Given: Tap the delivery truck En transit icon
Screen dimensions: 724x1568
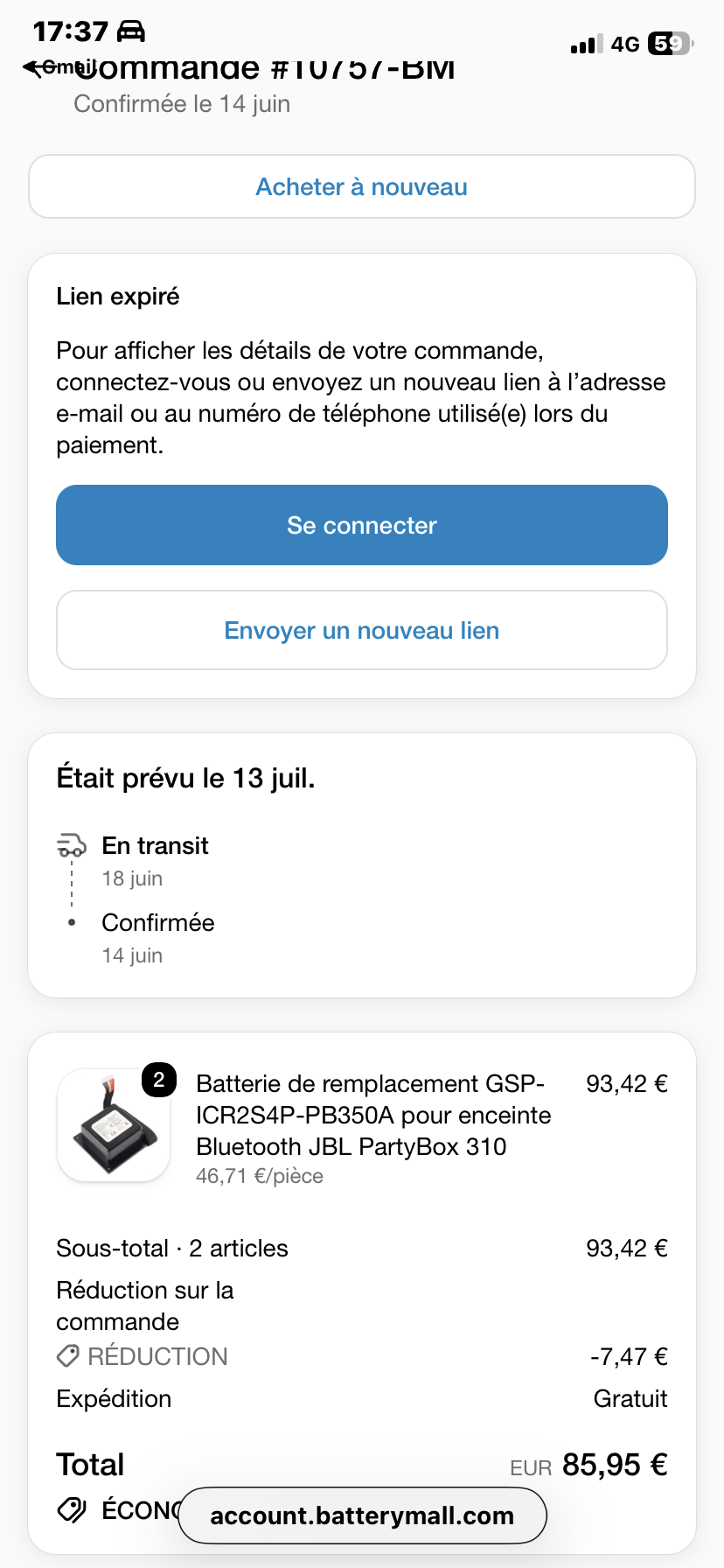Looking at the screenshot, I should (72, 845).
